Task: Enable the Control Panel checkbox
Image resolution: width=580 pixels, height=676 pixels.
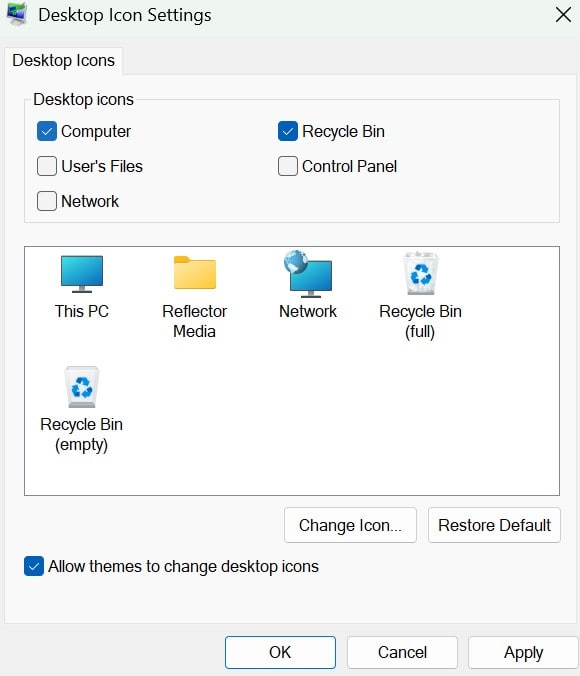Action: [288, 166]
